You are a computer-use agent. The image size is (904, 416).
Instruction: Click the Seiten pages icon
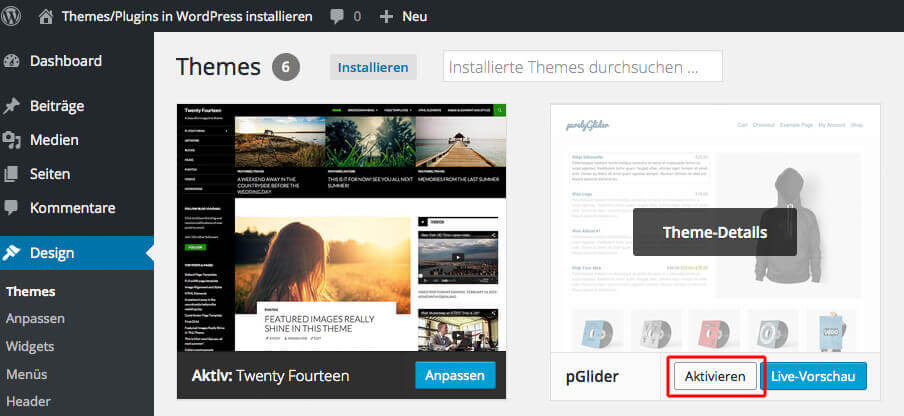pos(11,174)
